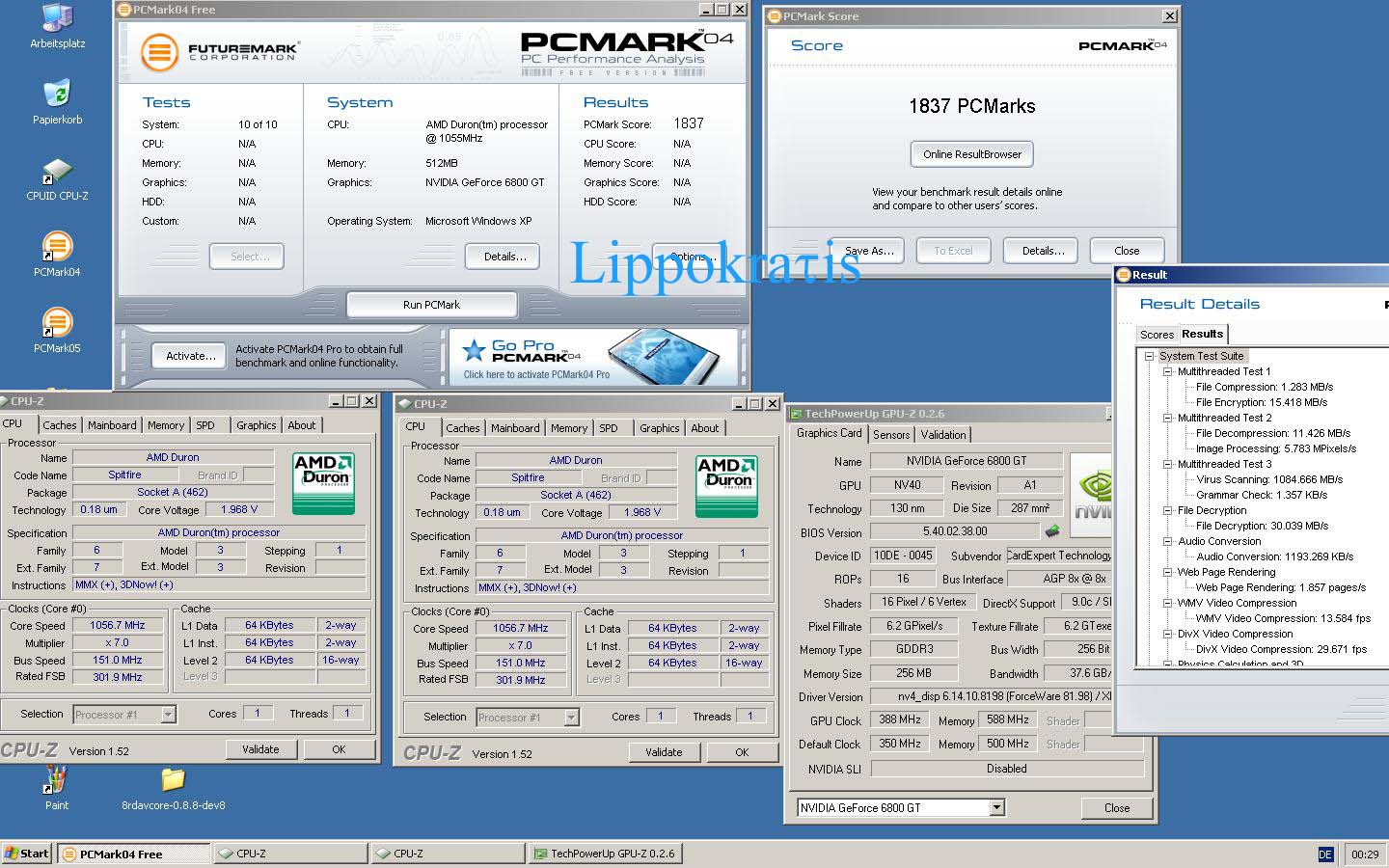The width and height of the screenshot is (1389, 868).
Task: Collapse the Audio Conversion node
Action: 1168,541
